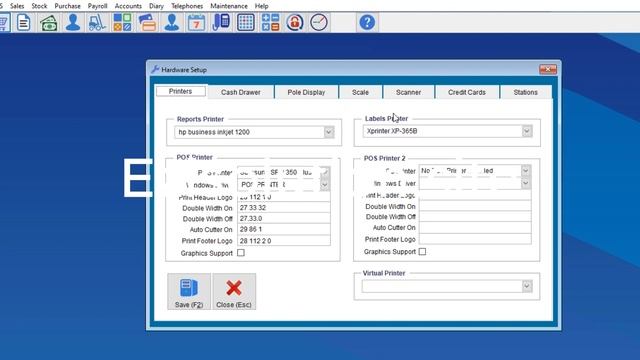Click the red padlock toolbar icon

click(295, 22)
